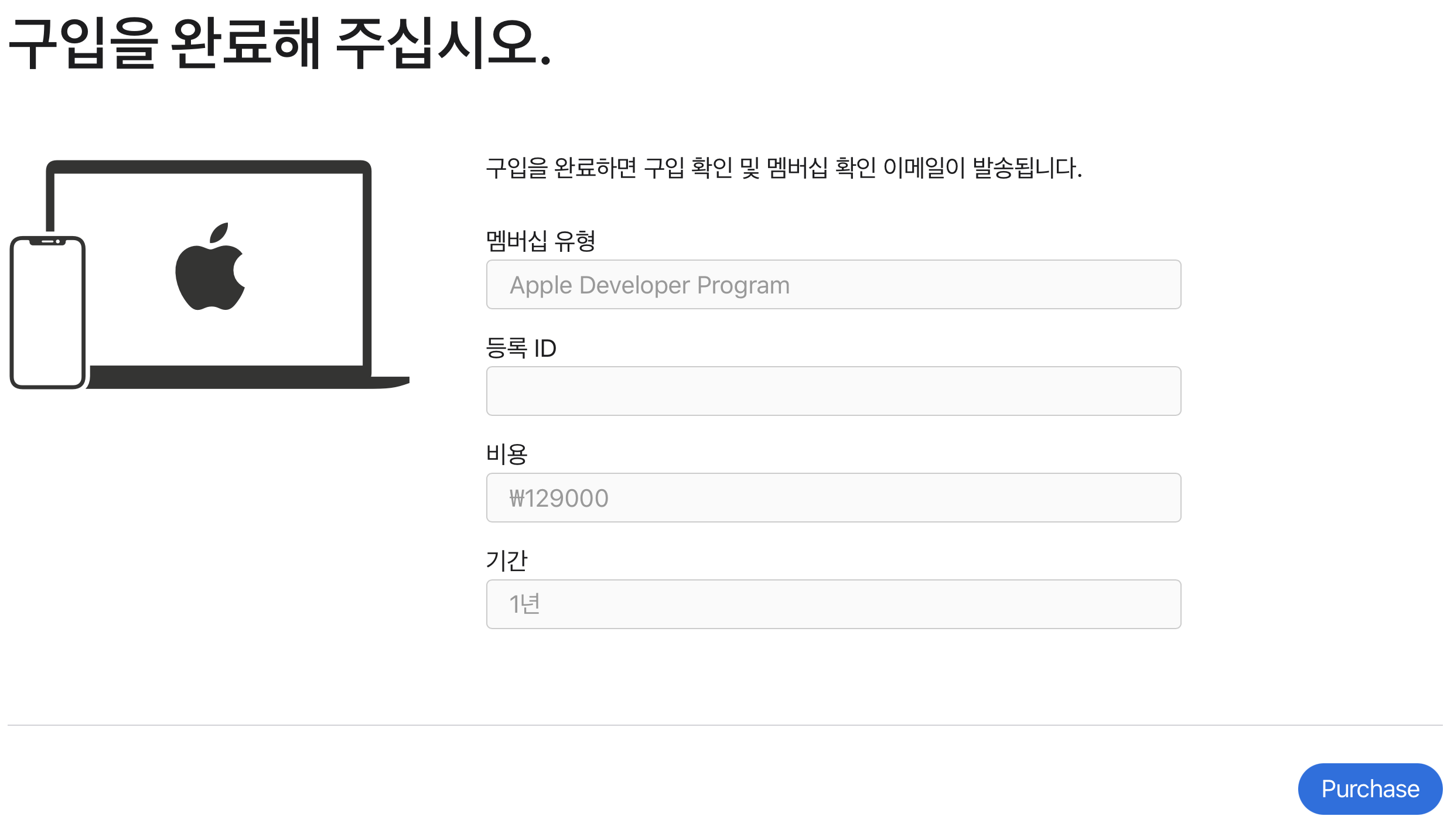Click the ₩129000 price text
Image resolution: width=1454 pixels, height=840 pixels.
pos(559,498)
